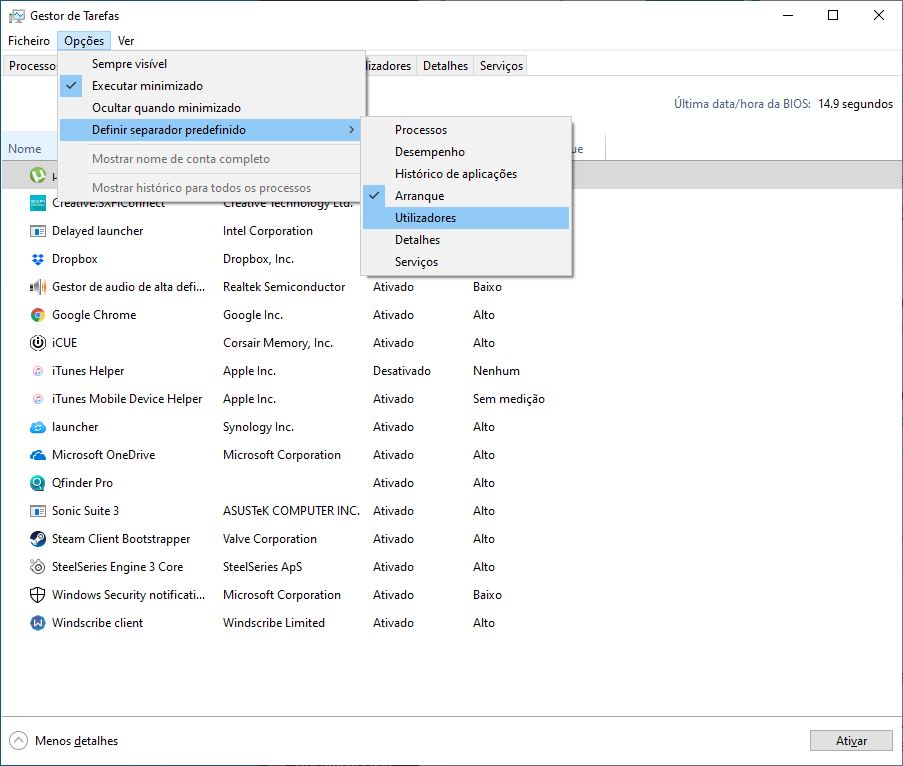903x766 pixels.
Task: Click the Windows Security shield icon
Action: (37, 595)
